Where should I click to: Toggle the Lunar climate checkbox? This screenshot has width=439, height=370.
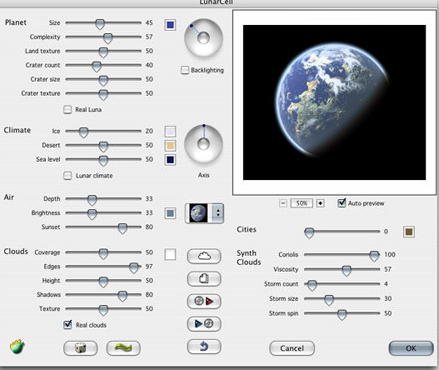67,176
